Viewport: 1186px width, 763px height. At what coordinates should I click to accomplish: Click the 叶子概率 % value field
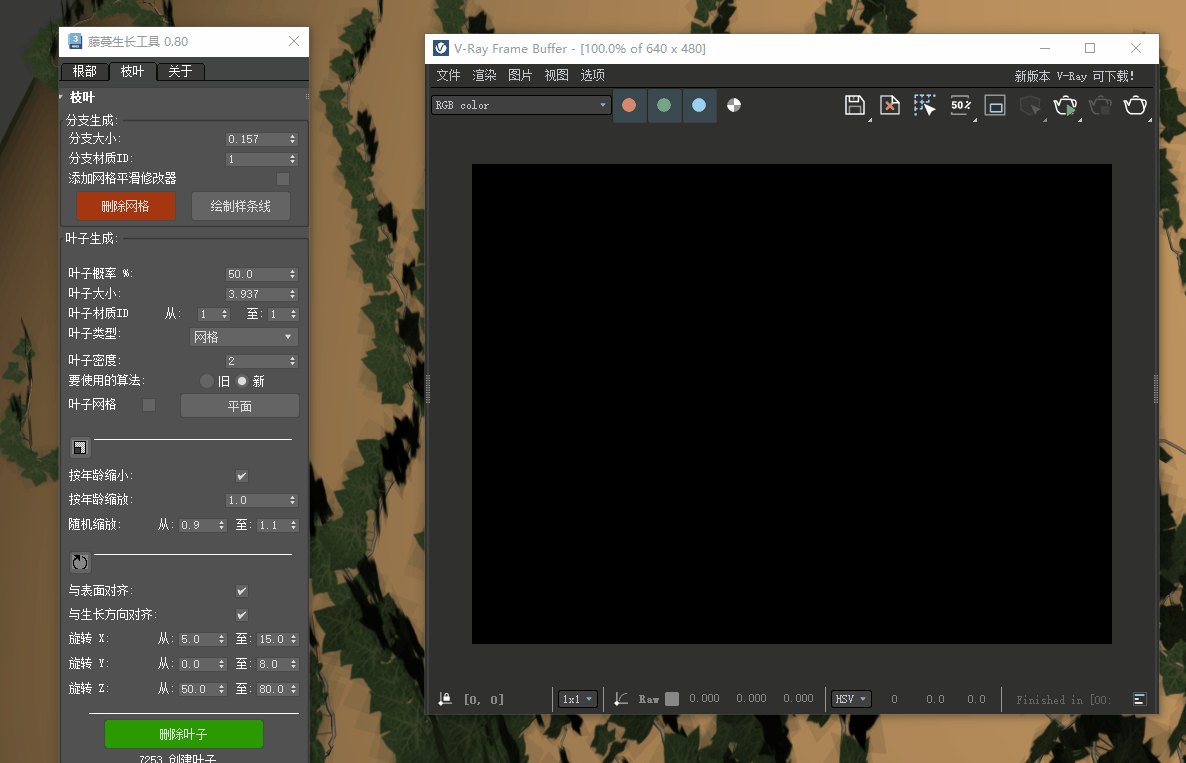[256, 274]
